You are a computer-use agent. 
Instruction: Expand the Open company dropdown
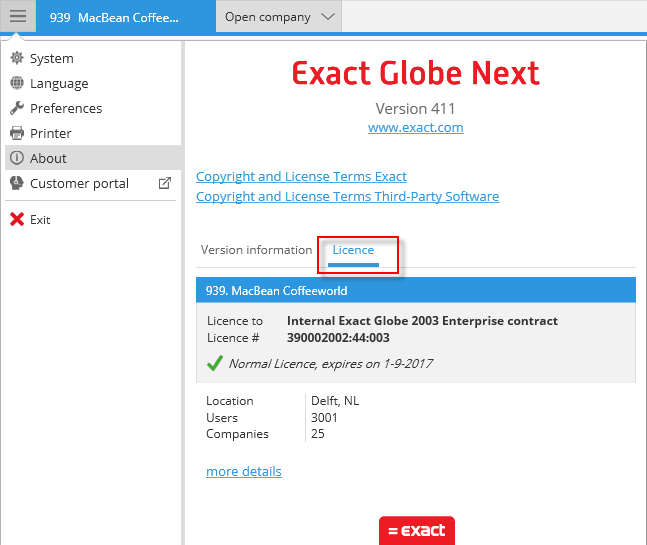coord(279,17)
